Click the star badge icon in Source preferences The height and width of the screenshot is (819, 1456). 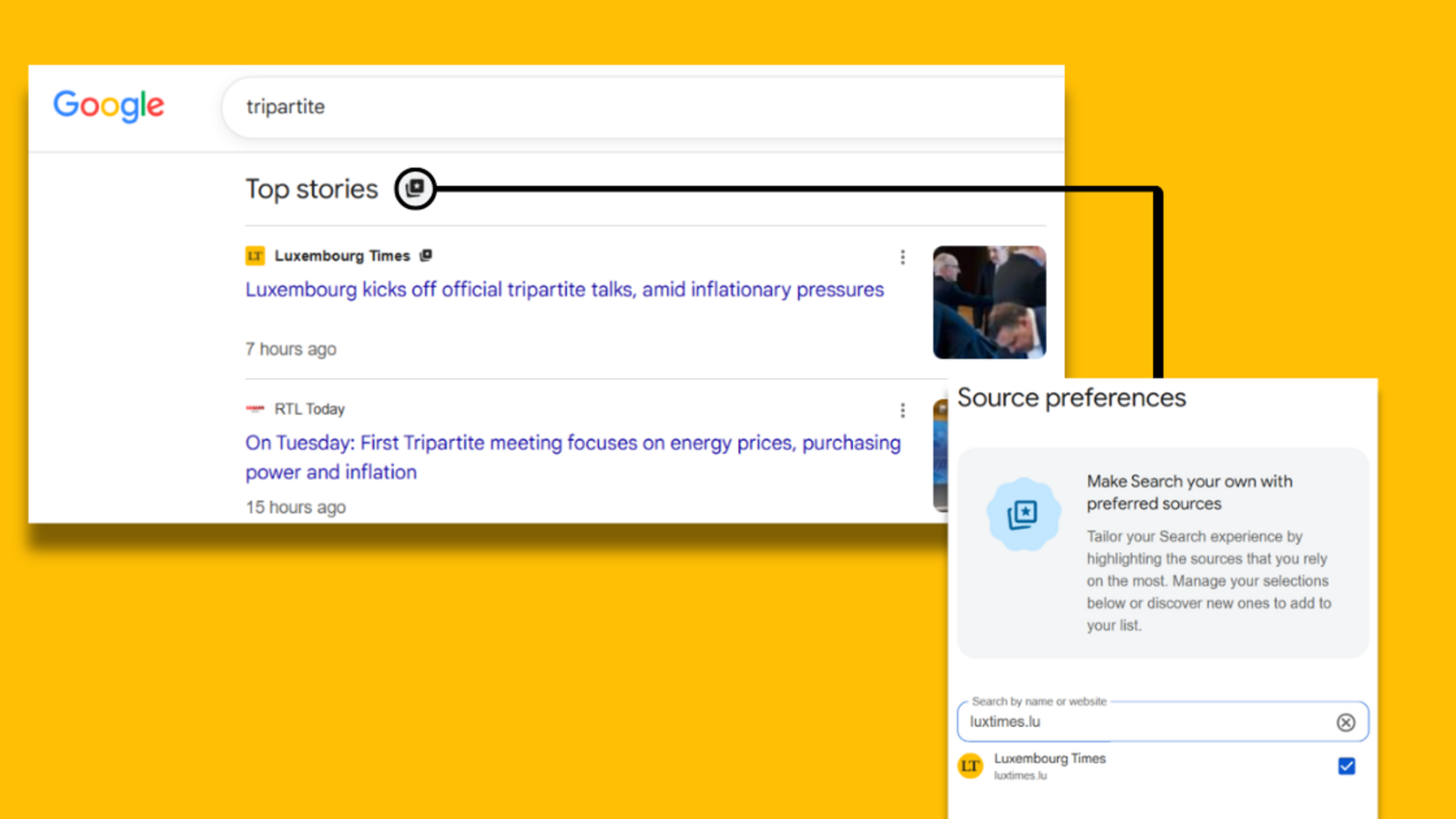click(x=1024, y=515)
